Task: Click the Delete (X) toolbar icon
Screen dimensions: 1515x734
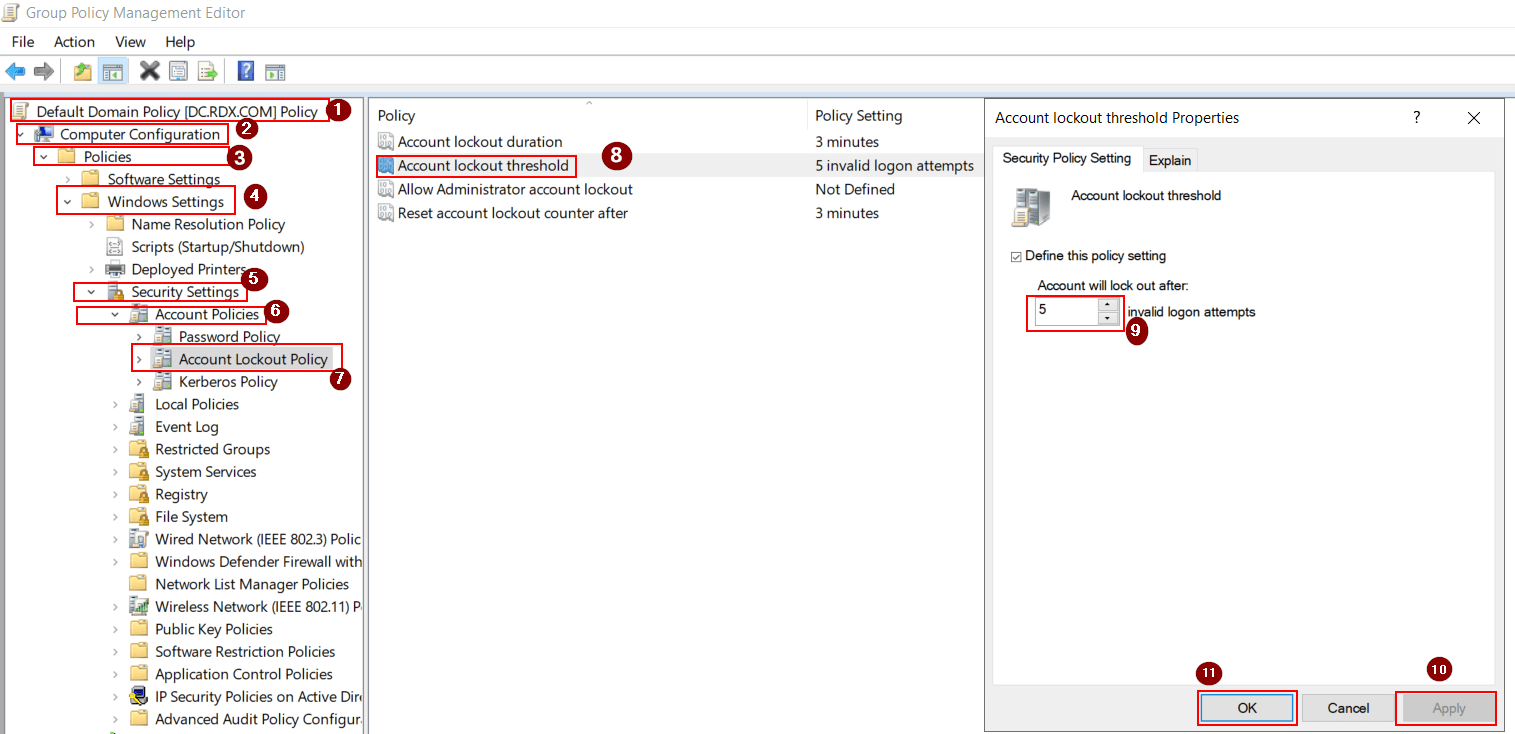Action: click(x=150, y=71)
